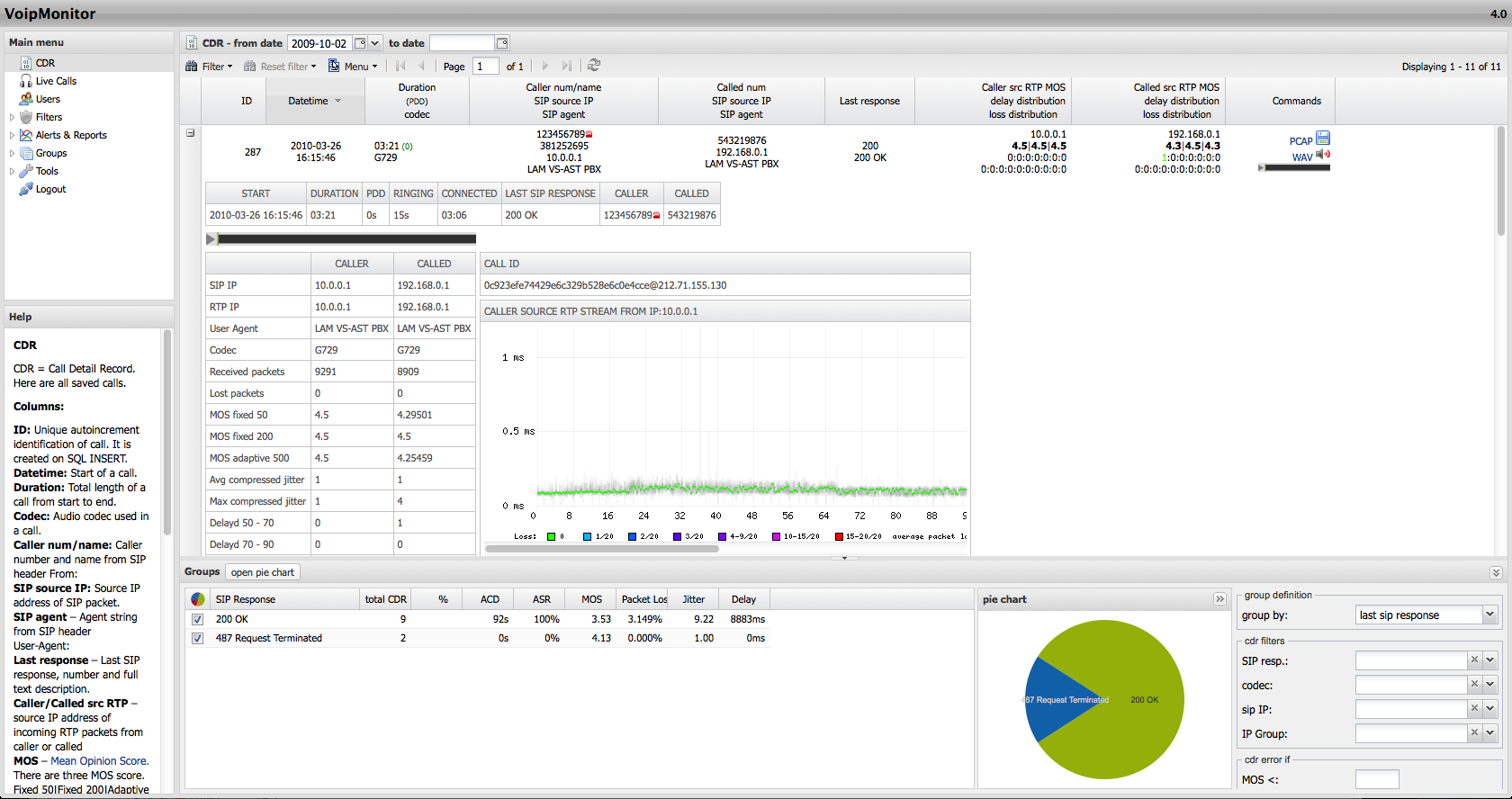Click the Logout icon
Screen dimensions: 1512x799
pyautogui.click(x=26, y=189)
